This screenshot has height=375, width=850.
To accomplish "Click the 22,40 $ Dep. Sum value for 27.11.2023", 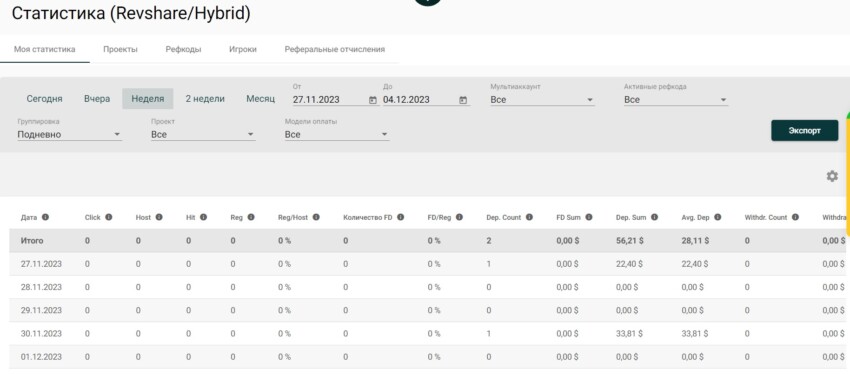I will 629,264.
